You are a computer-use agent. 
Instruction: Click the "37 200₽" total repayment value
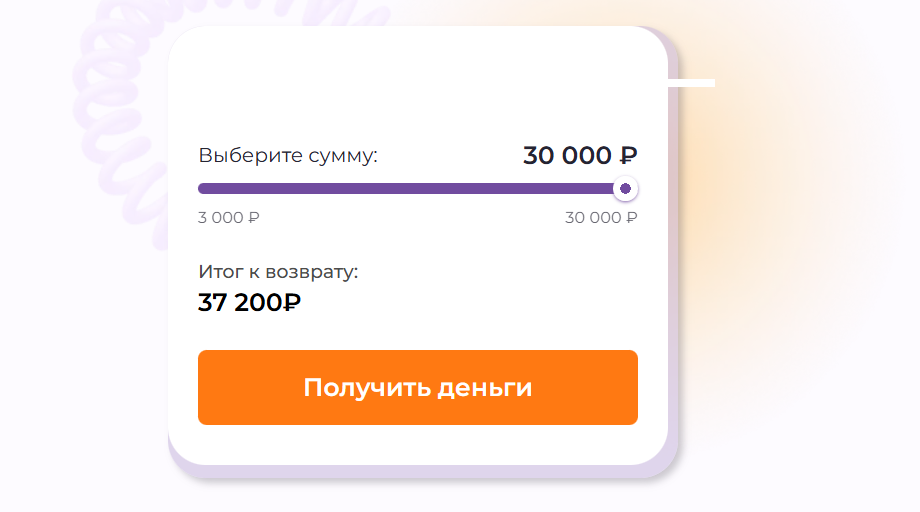click(x=249, y=302)
